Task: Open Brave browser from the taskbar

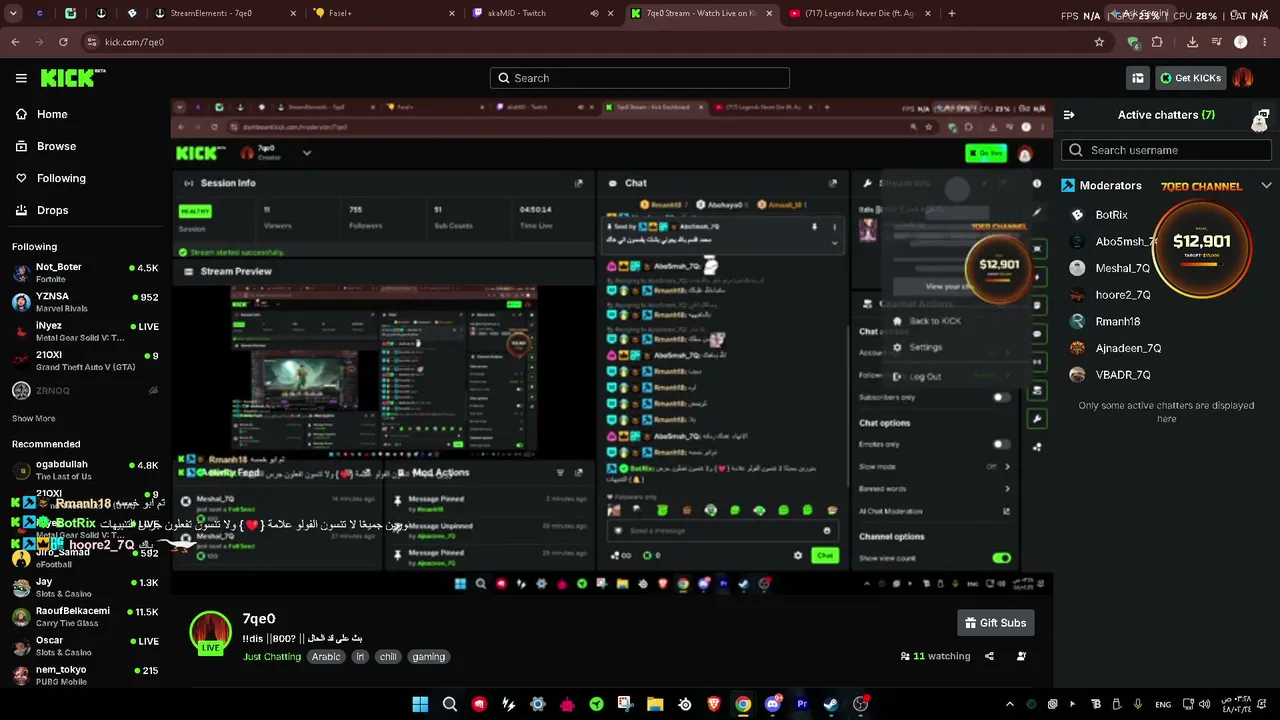Action: click(714, 704)
